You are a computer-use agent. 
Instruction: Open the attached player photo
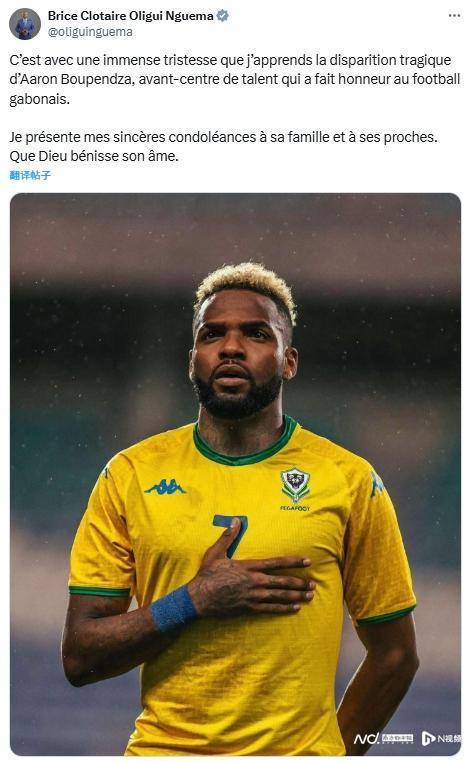235,474
